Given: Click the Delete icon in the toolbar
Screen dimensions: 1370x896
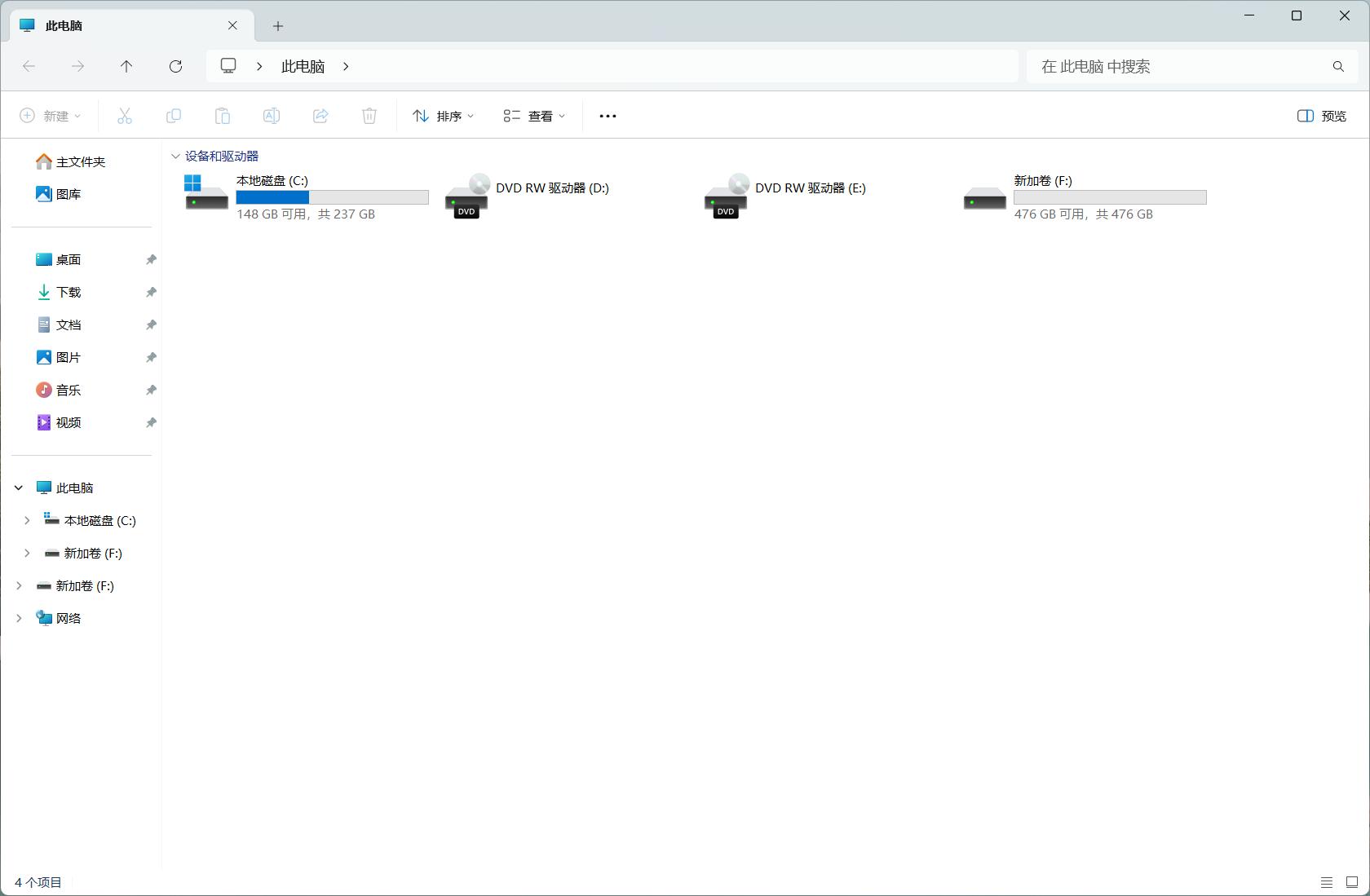Looking at the screenshot, I should point(369,116).
